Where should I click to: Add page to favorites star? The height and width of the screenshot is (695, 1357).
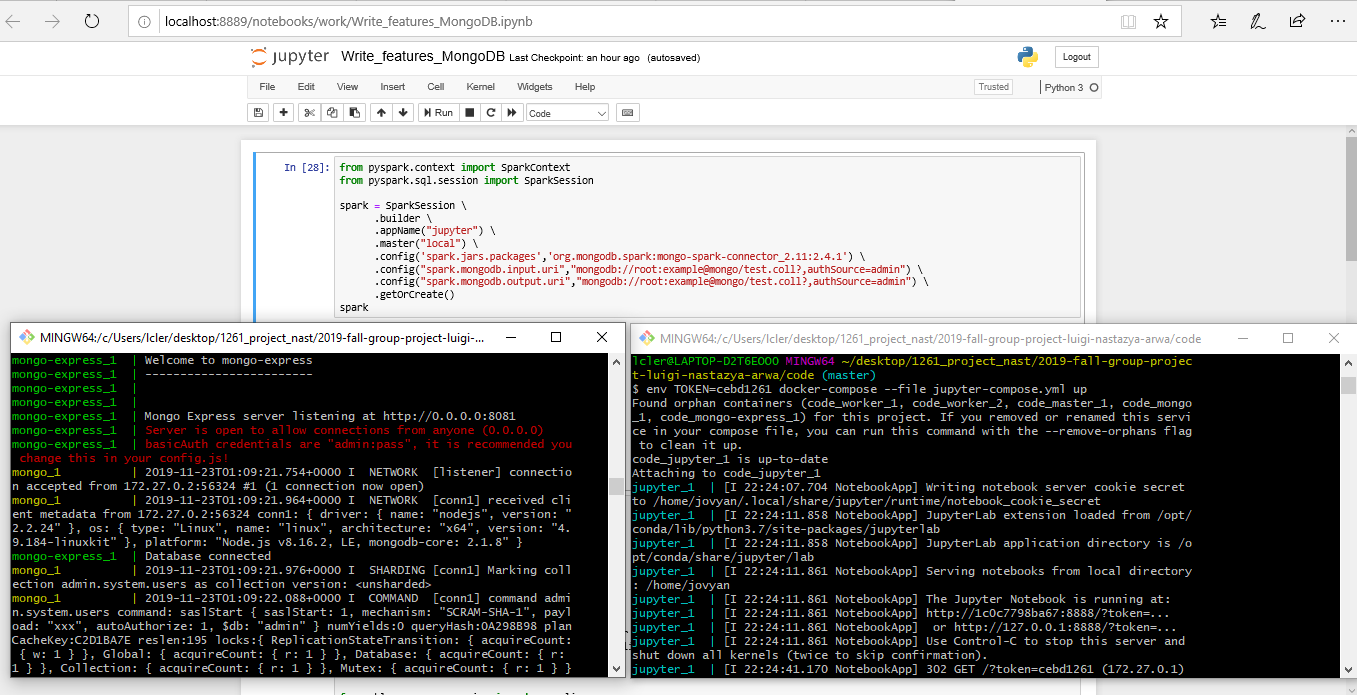[1160, 21]
